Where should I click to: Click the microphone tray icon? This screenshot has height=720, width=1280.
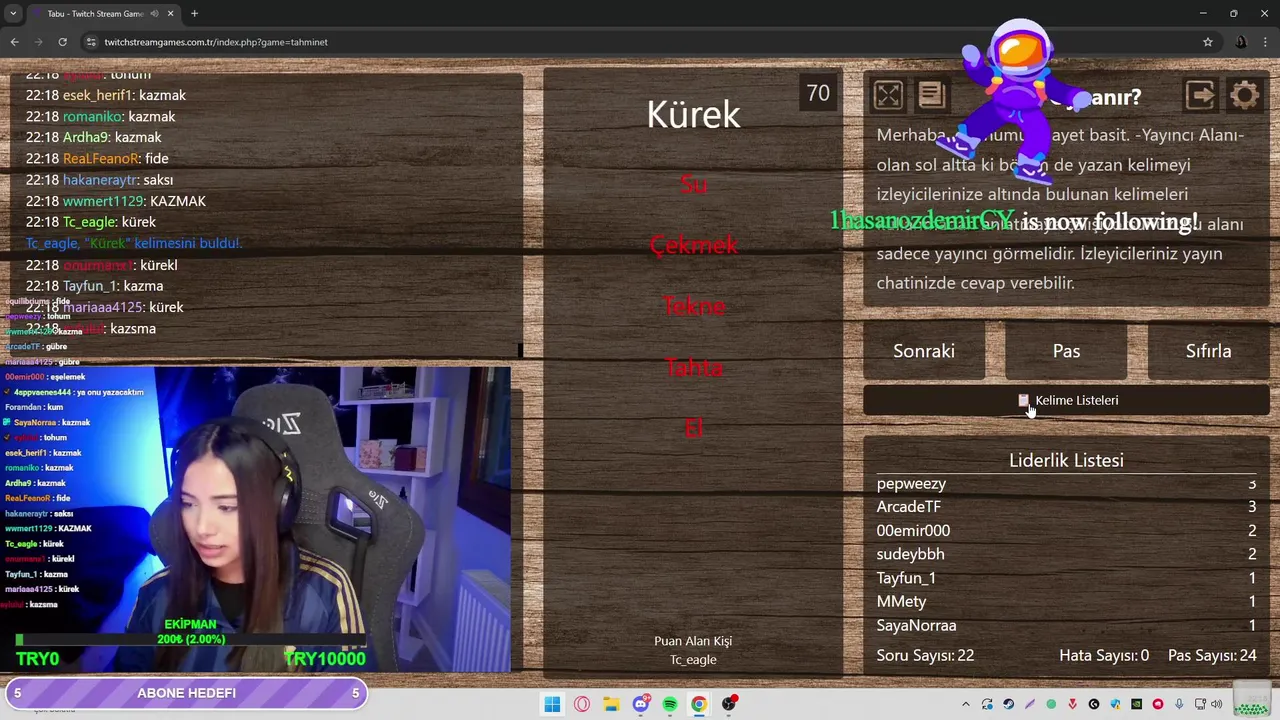(x=1180, y=704)
